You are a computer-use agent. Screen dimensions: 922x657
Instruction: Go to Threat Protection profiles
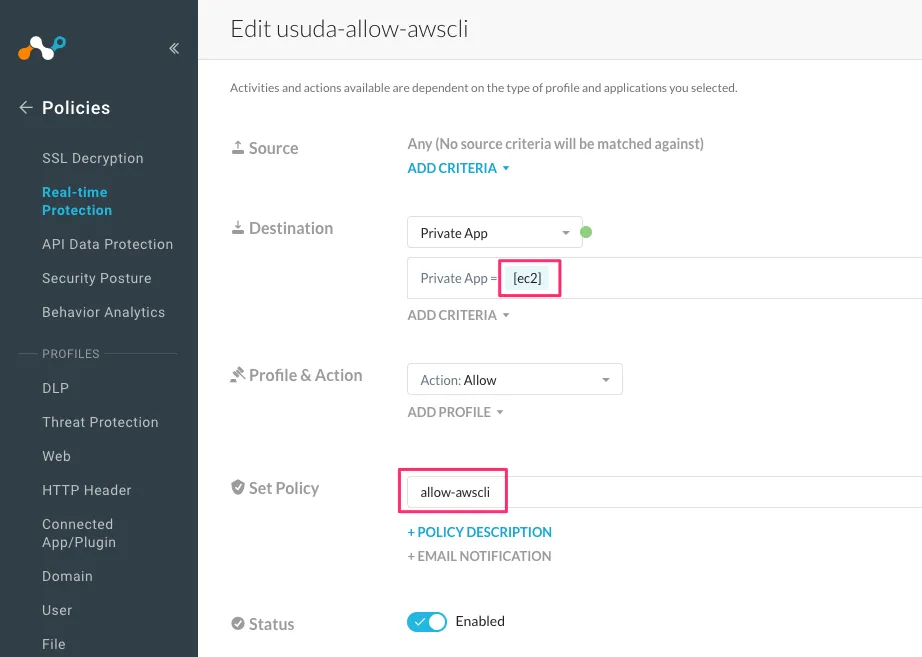click(100, 422)
